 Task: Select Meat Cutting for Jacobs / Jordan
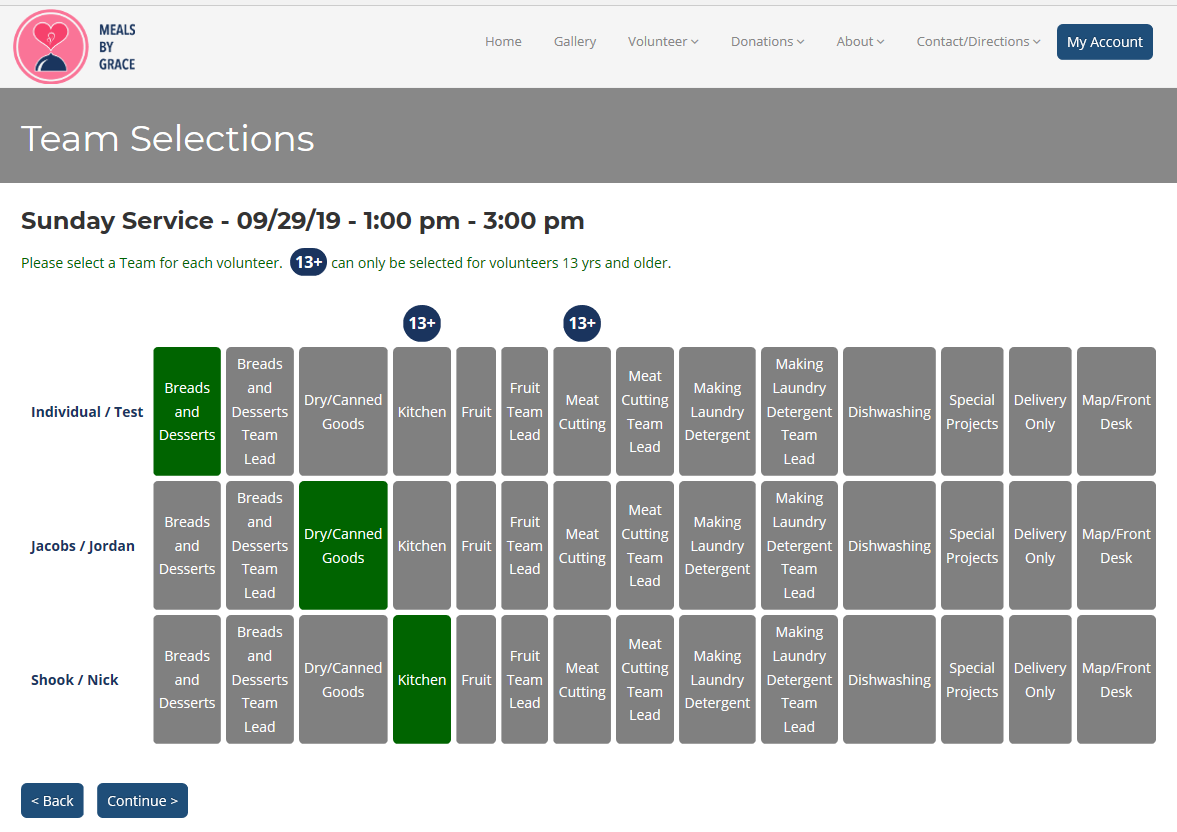(x=582, y=545)
